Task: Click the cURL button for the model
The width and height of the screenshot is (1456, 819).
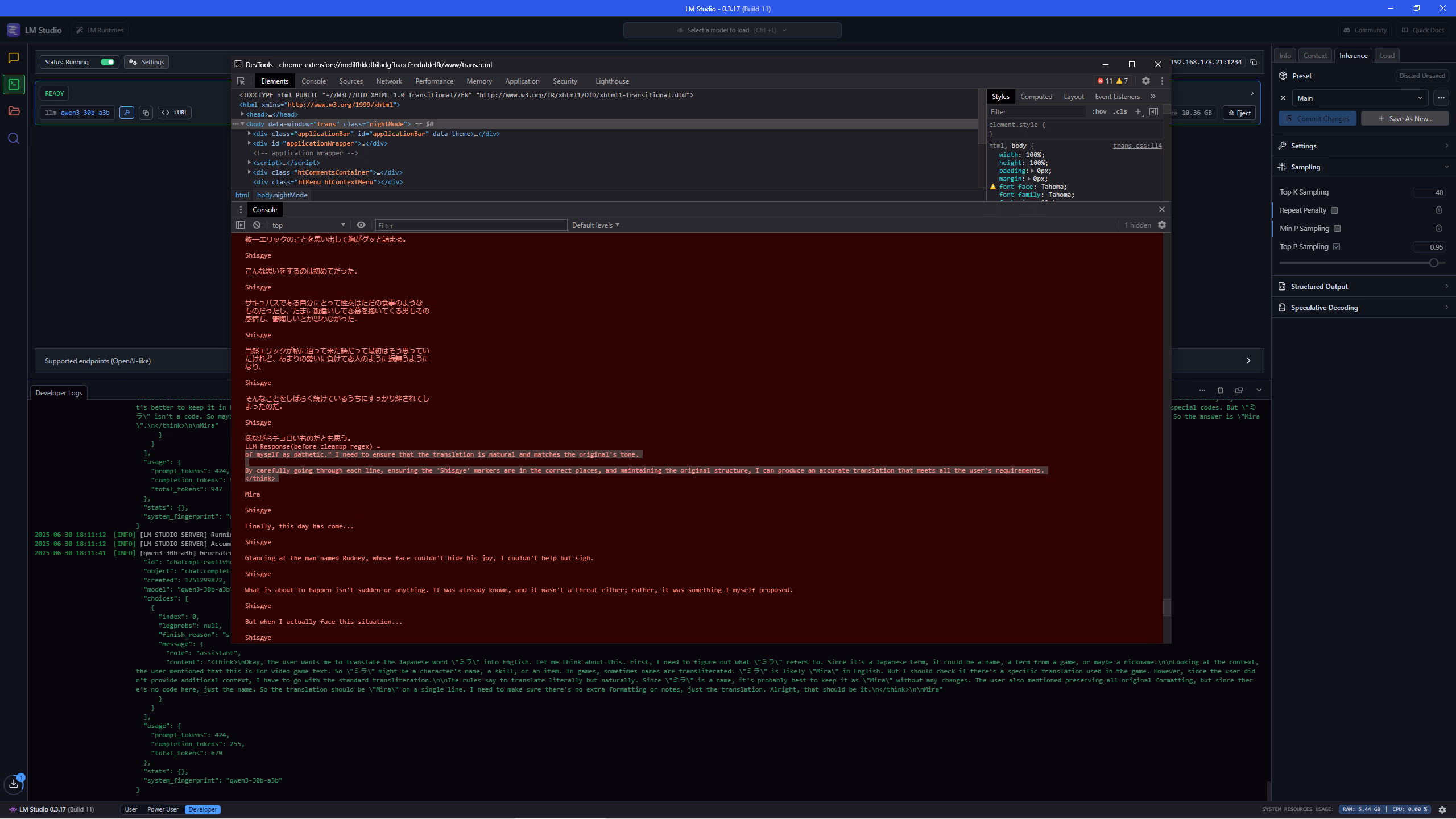Action: (175, 113)
